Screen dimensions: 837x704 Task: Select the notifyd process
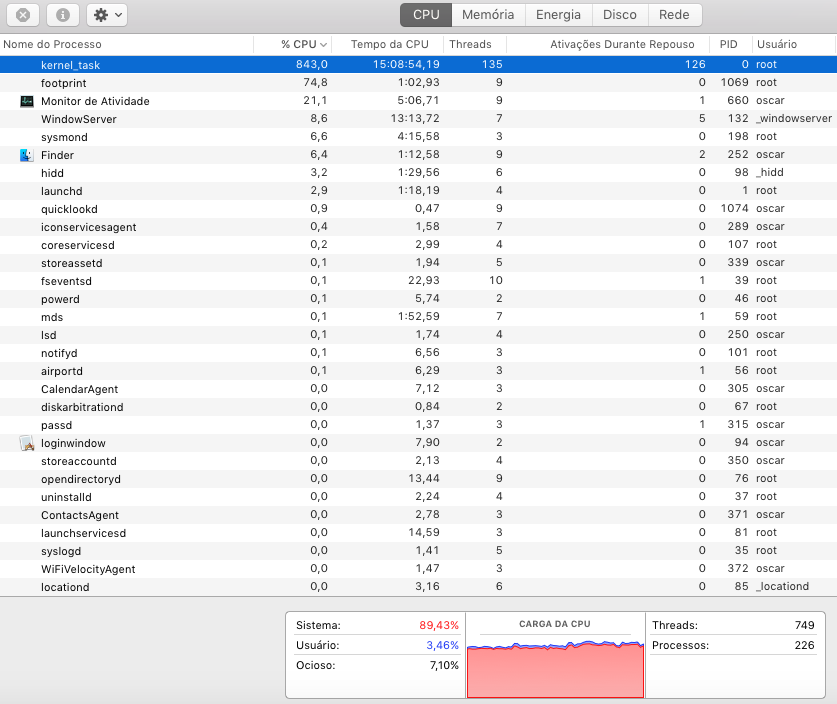(x=418, y=353)
